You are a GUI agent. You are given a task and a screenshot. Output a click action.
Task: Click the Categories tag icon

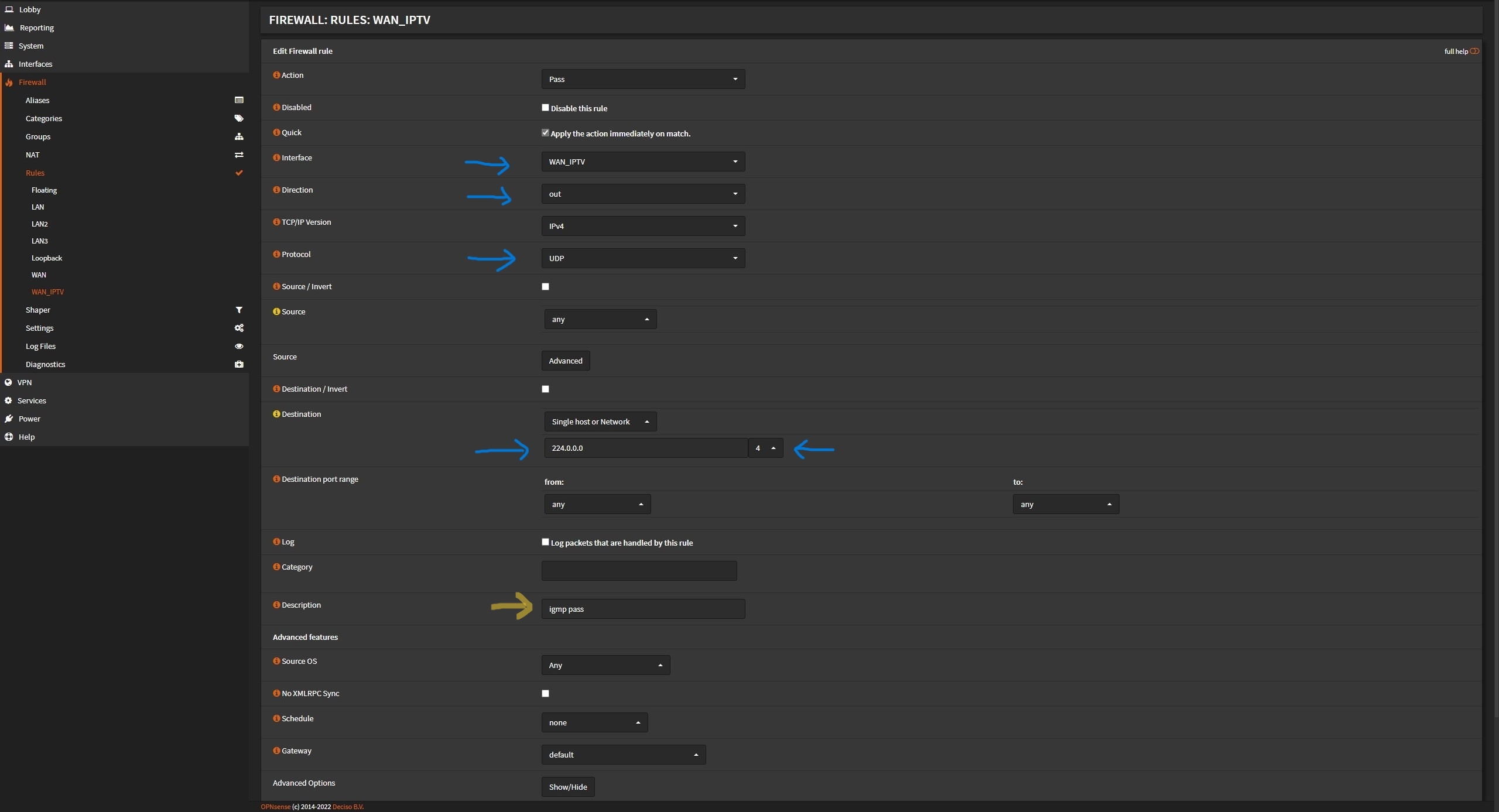tap(239, 118)
